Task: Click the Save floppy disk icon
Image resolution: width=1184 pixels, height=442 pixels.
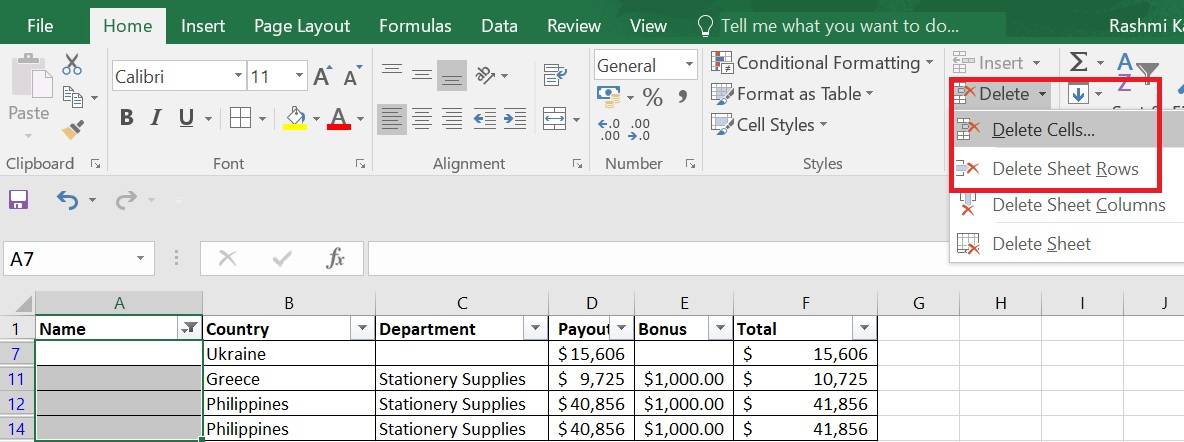Action: [18, 200]
